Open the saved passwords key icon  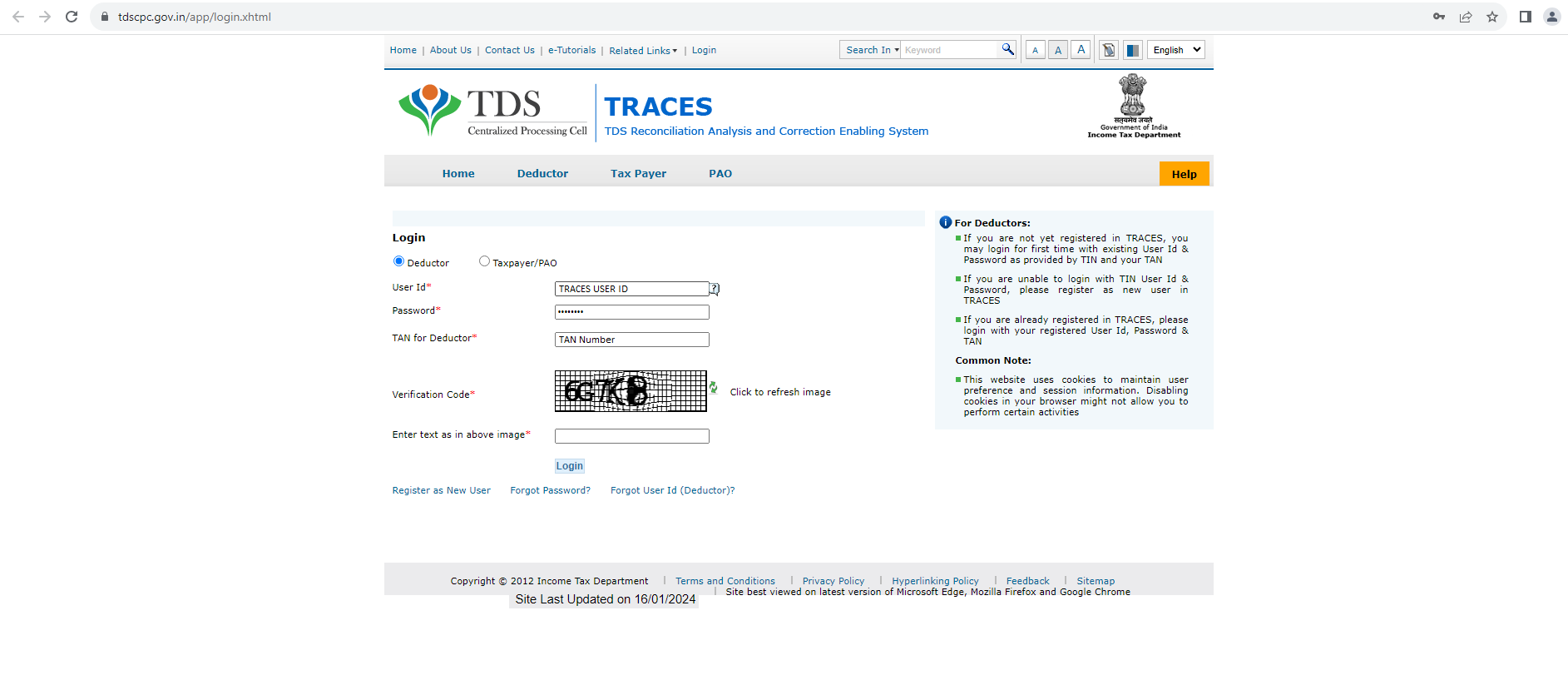pyautogui.click(x=1439, y=17)
